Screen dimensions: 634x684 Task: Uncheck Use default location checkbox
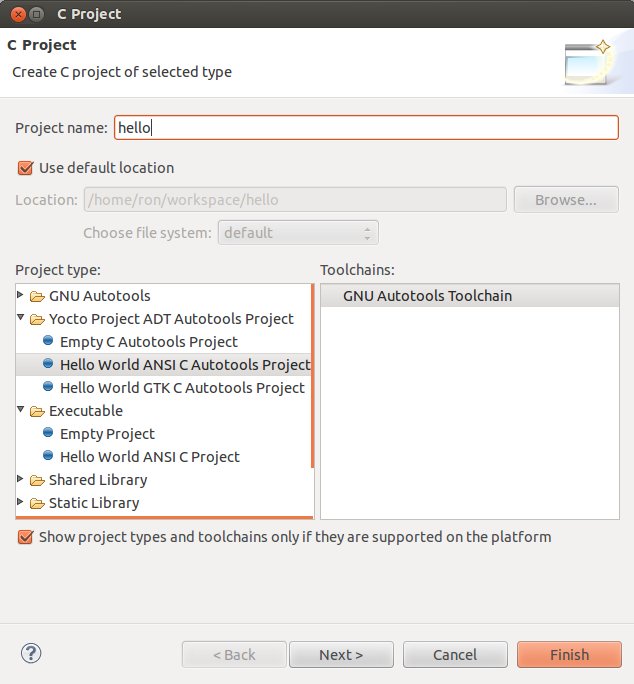point(26,168)
